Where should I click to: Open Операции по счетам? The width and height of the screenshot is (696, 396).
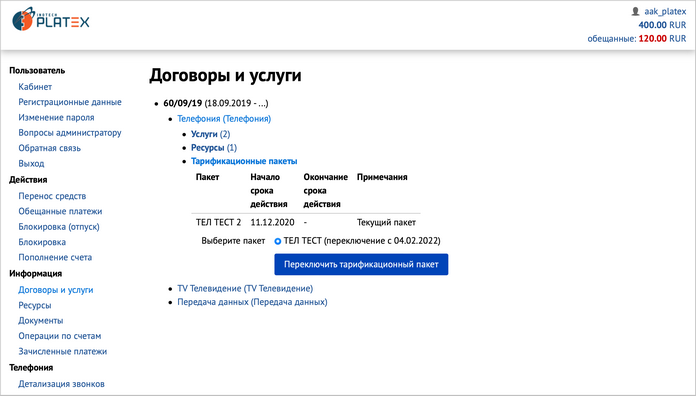point(59,336)
